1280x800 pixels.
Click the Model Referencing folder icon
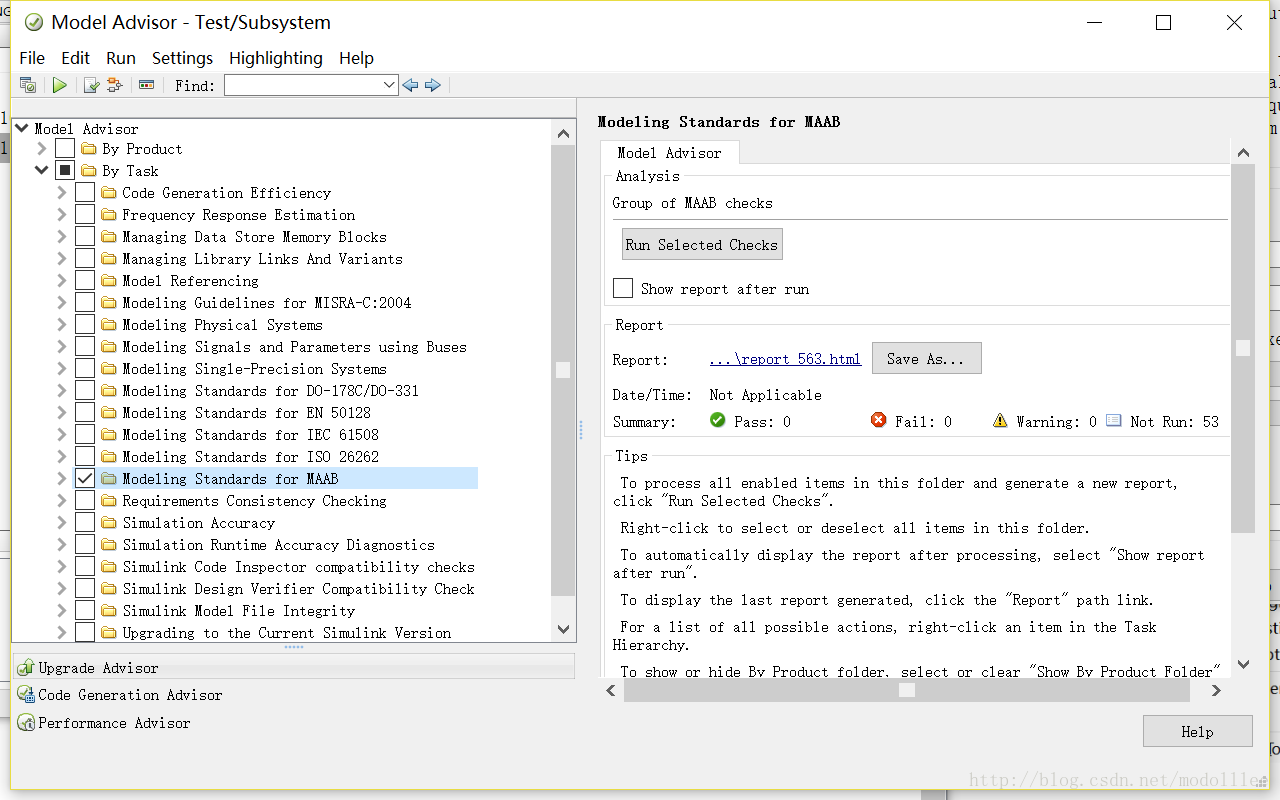click(x=108, y=281)
